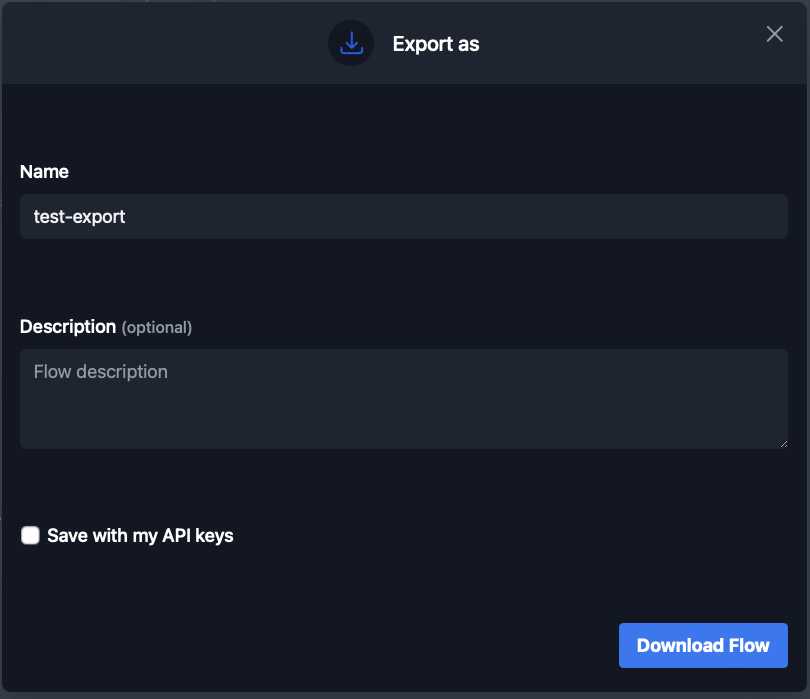Click the resize grip on the description box

[x=784, y=443]
